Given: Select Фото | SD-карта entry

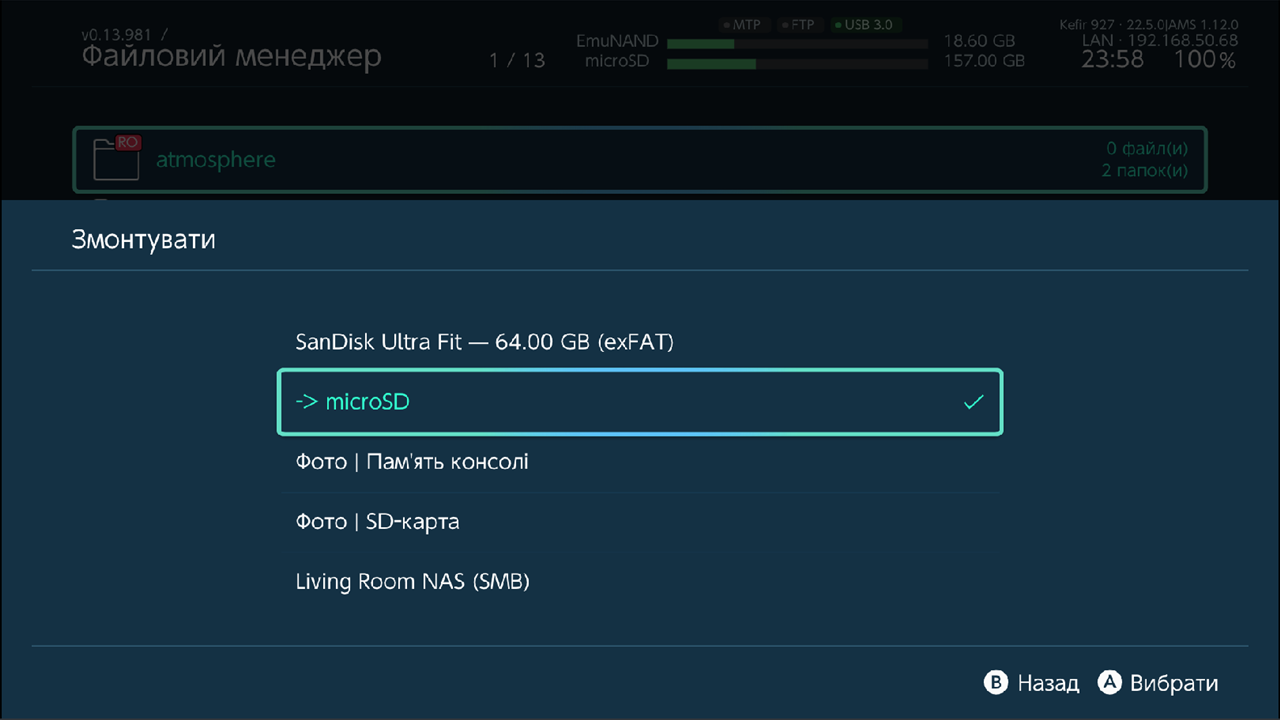Looking at the screenshot, I should coord(639,522).
